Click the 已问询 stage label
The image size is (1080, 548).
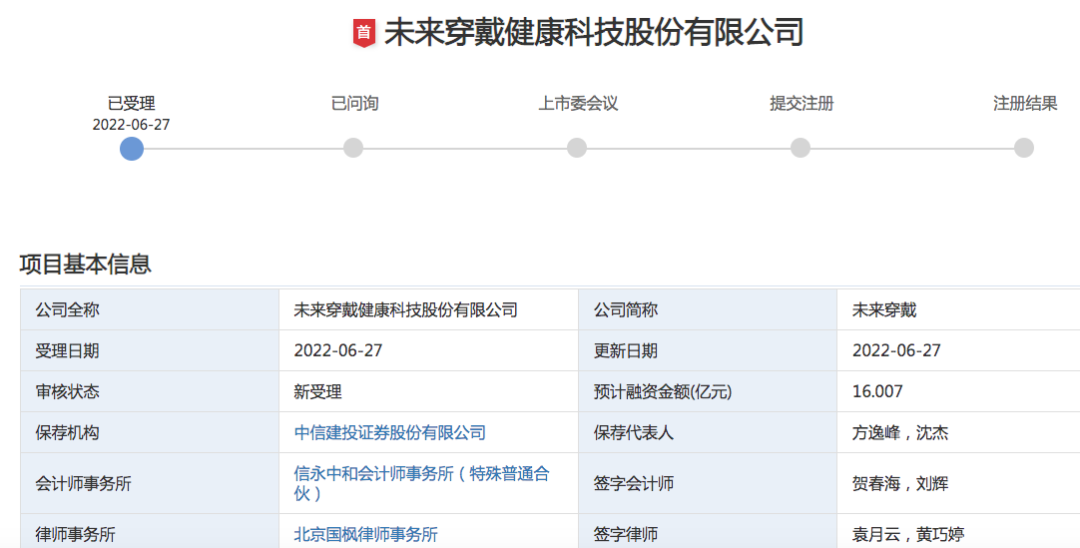(355, 104)
